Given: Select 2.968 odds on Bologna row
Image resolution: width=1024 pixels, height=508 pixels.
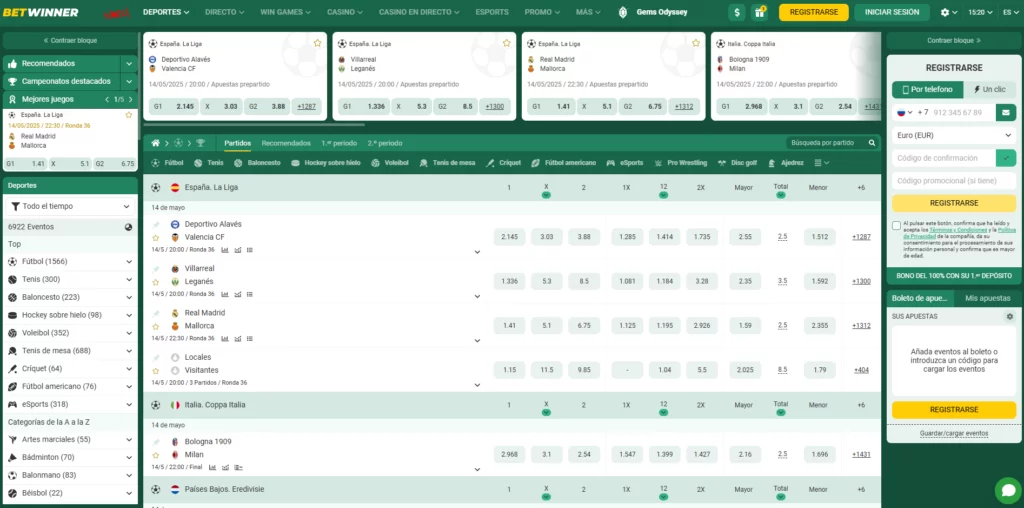Looking at the screenshot, I should (509, 454).
